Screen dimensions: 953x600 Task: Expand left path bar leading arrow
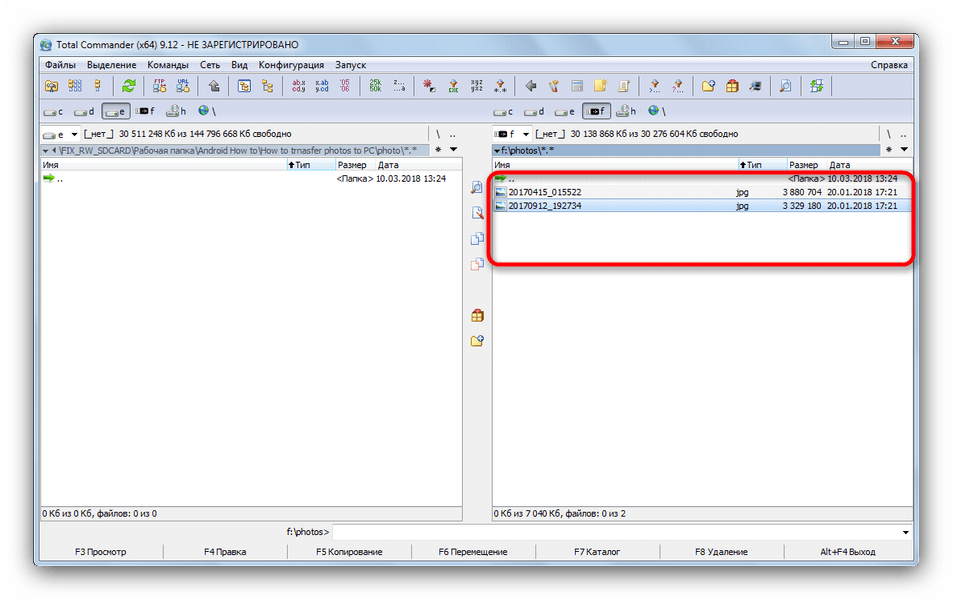coord(46,150)
